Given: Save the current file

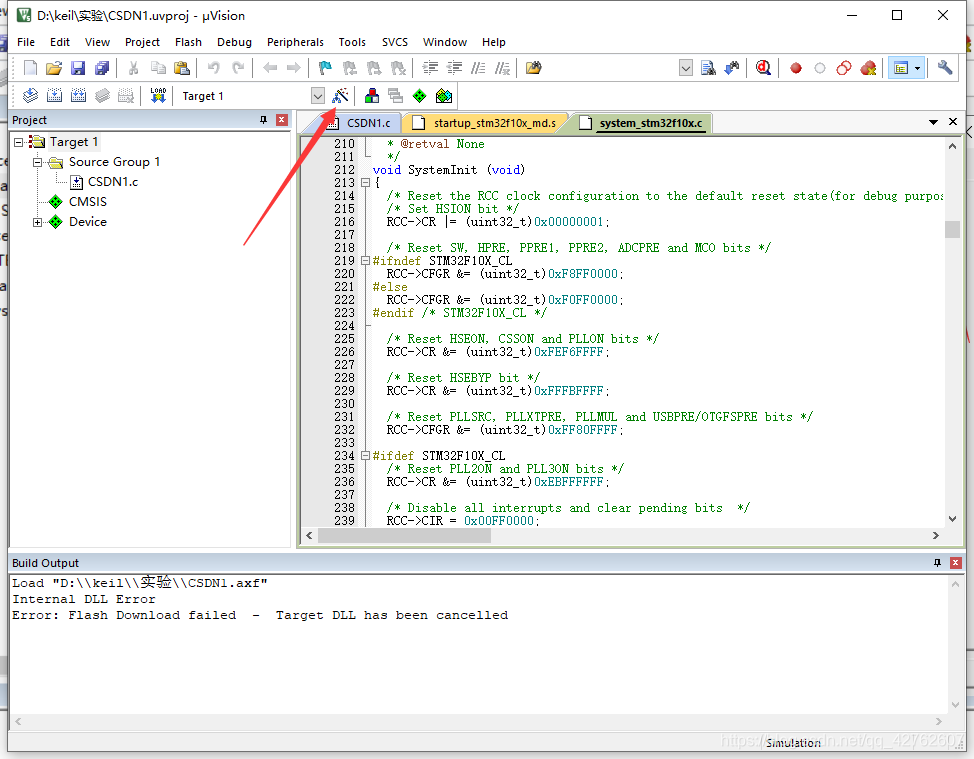Looking at the screenshot, I should click(78, 68).
